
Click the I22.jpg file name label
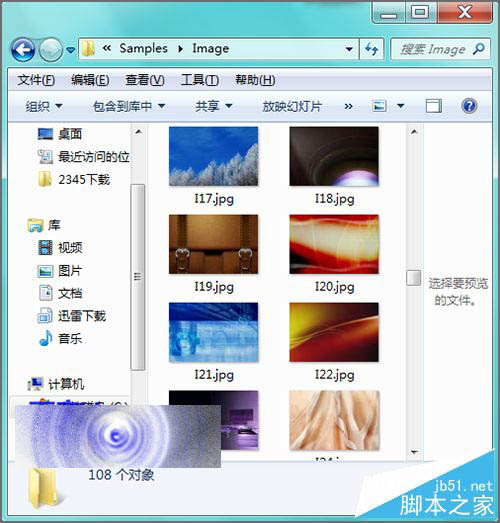coord(335,375)
